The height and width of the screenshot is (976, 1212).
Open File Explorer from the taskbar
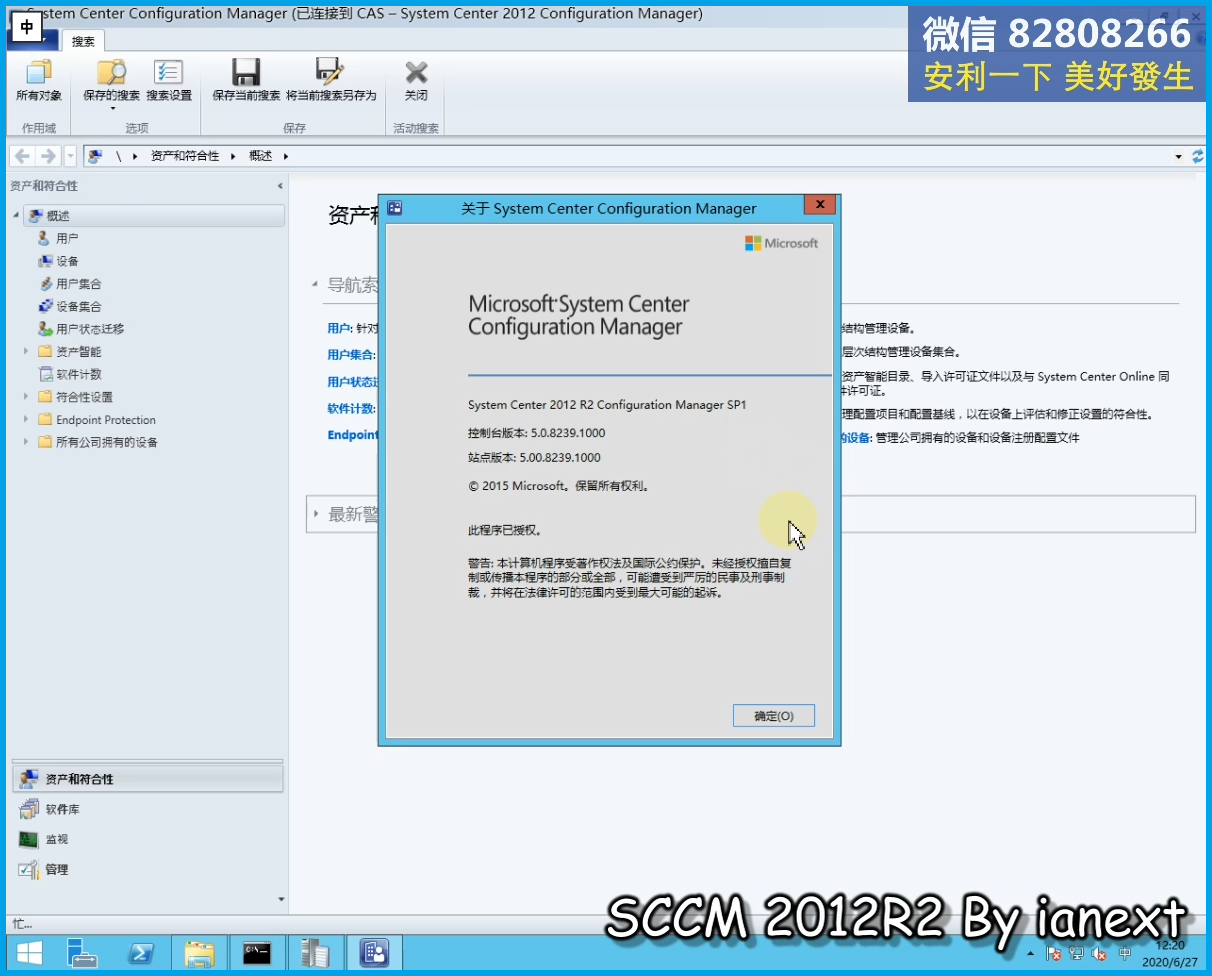tap(200, 953)
